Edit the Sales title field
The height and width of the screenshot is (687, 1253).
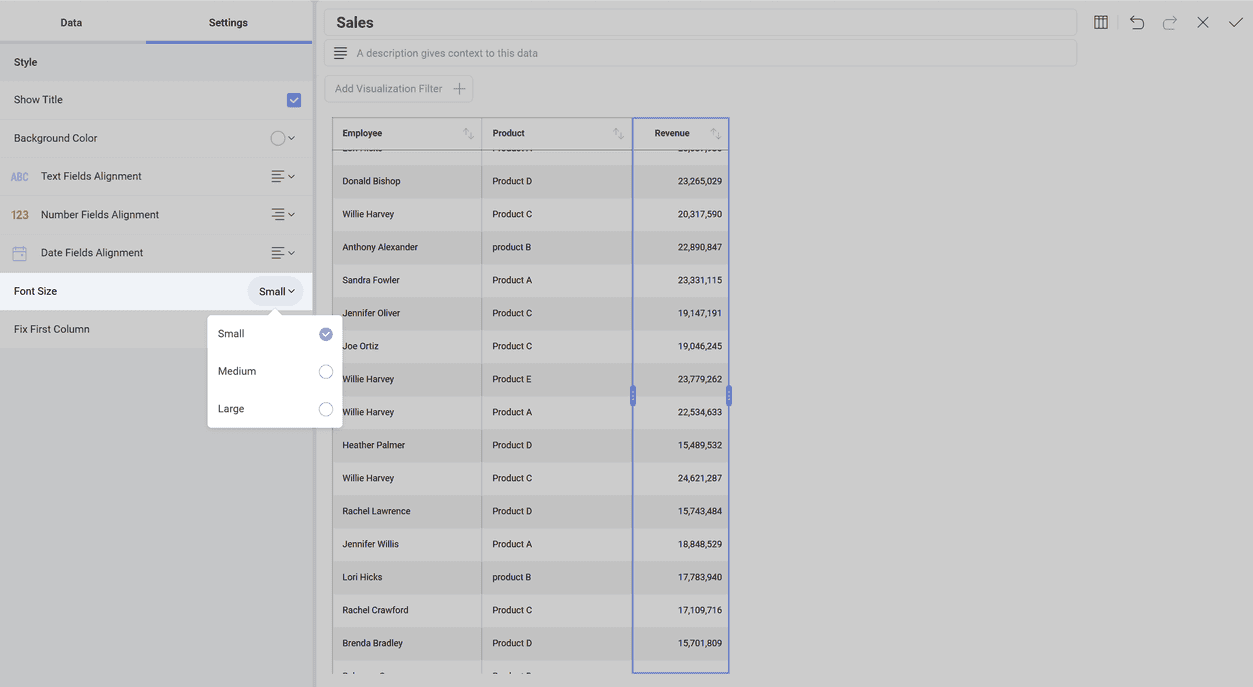click(701, 22)
